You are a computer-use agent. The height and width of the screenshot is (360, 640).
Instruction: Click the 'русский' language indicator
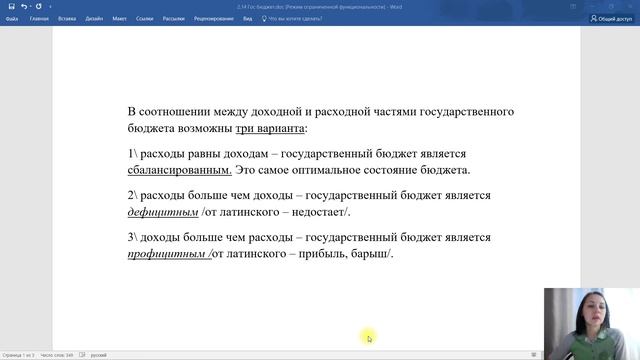tap(98, 355)
